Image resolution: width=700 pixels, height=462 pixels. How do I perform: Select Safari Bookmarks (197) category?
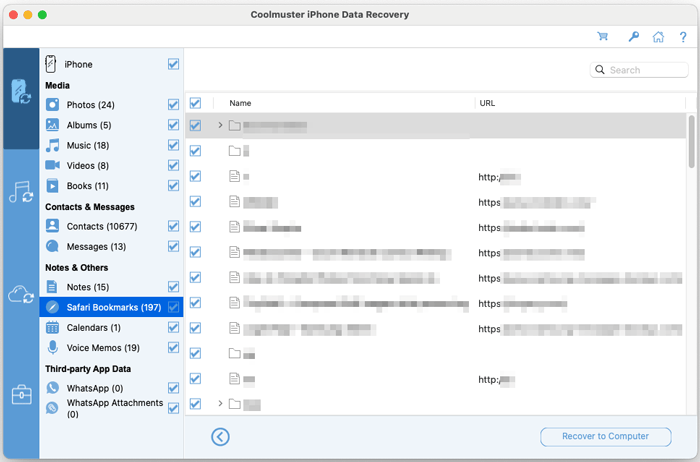pyautogui.click(x=113, y=307)
